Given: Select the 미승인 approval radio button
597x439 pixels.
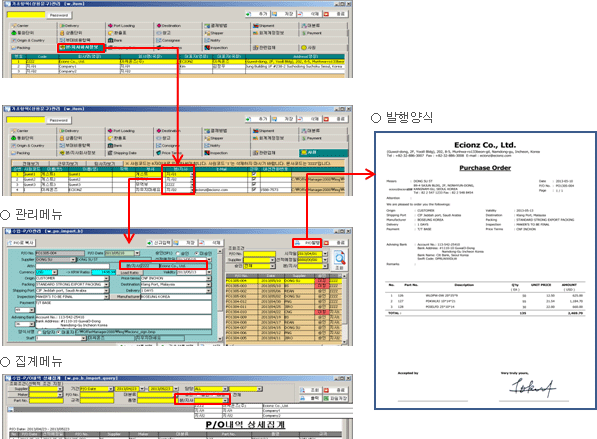Looking at the screenshot, I should point(196,254).
